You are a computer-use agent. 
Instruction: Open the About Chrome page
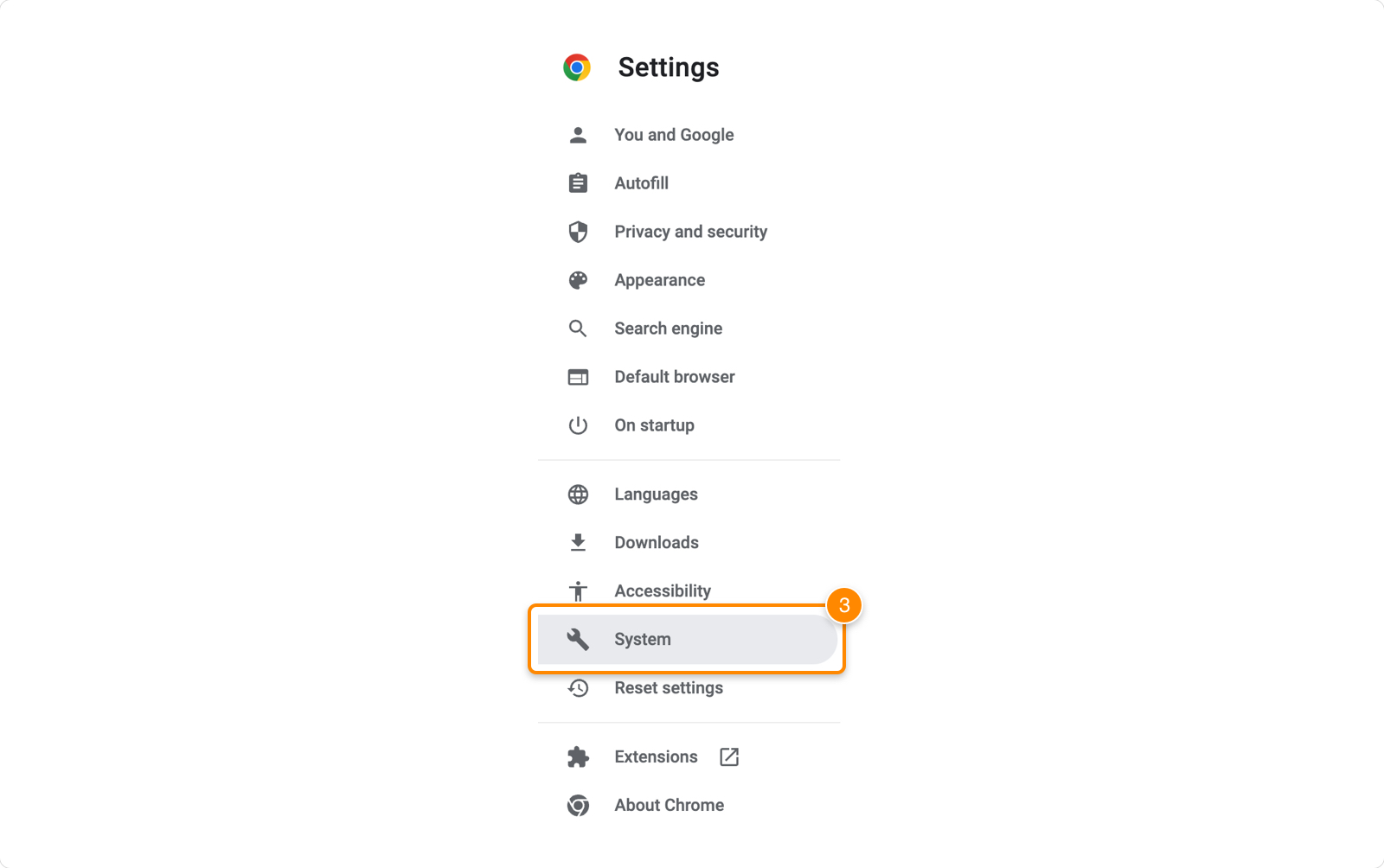[x=669, y=805]
